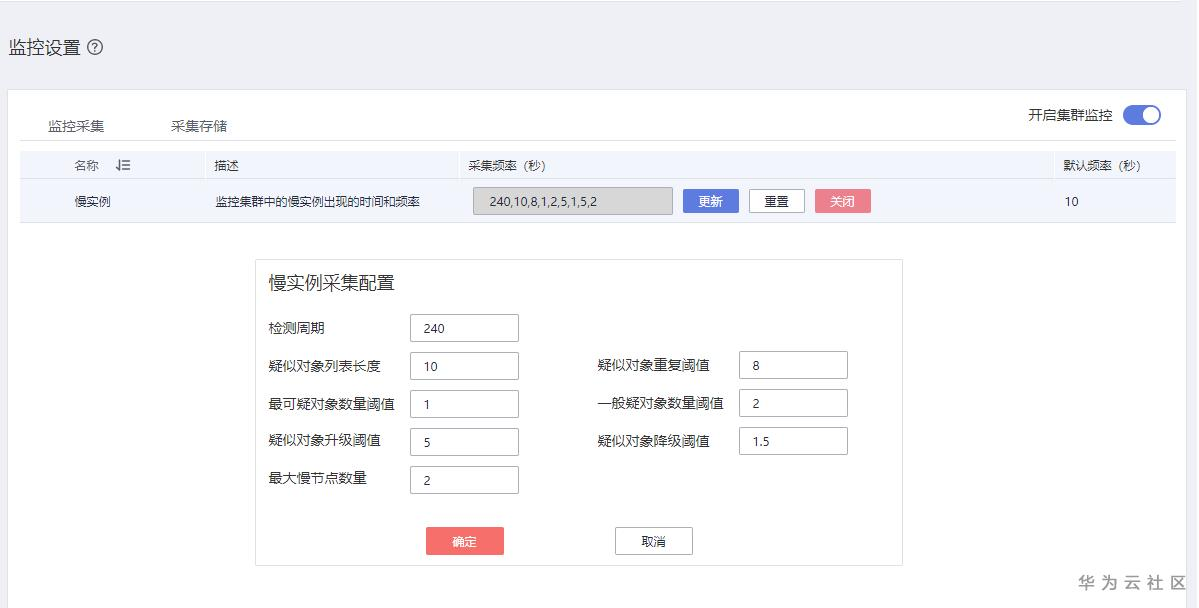
Task: Click the 疑似对象列表长度 input box
Action: (x=464, y=366)
